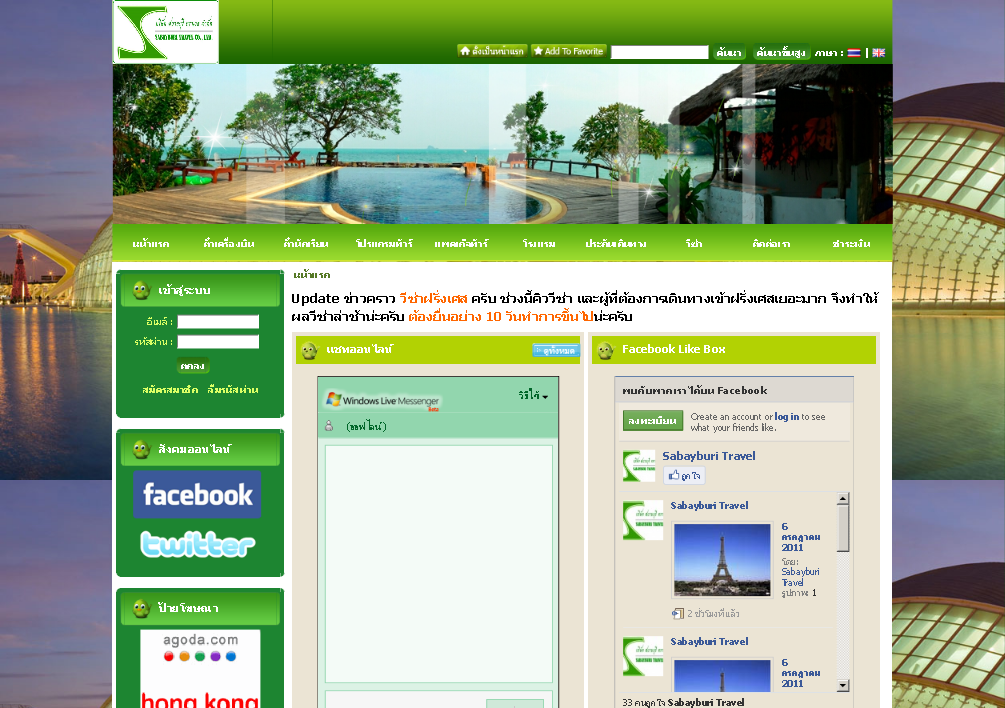Open the โปรแกรมทัวร์ navigation menu item

tap(384, 243)
